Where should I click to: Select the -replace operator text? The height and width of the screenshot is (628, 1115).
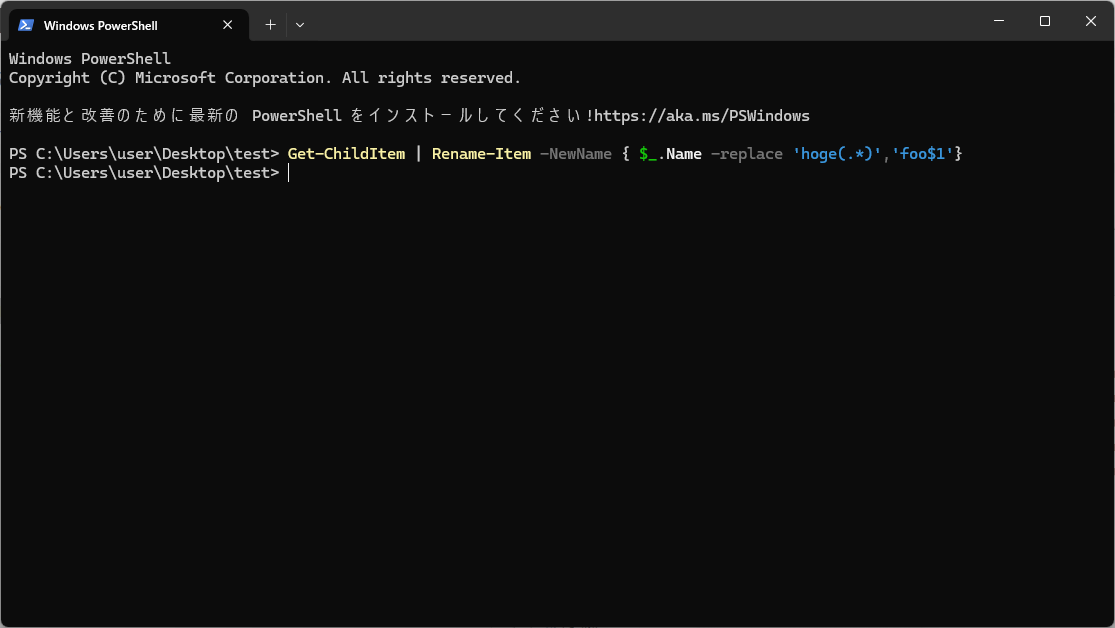coord(746,153)
